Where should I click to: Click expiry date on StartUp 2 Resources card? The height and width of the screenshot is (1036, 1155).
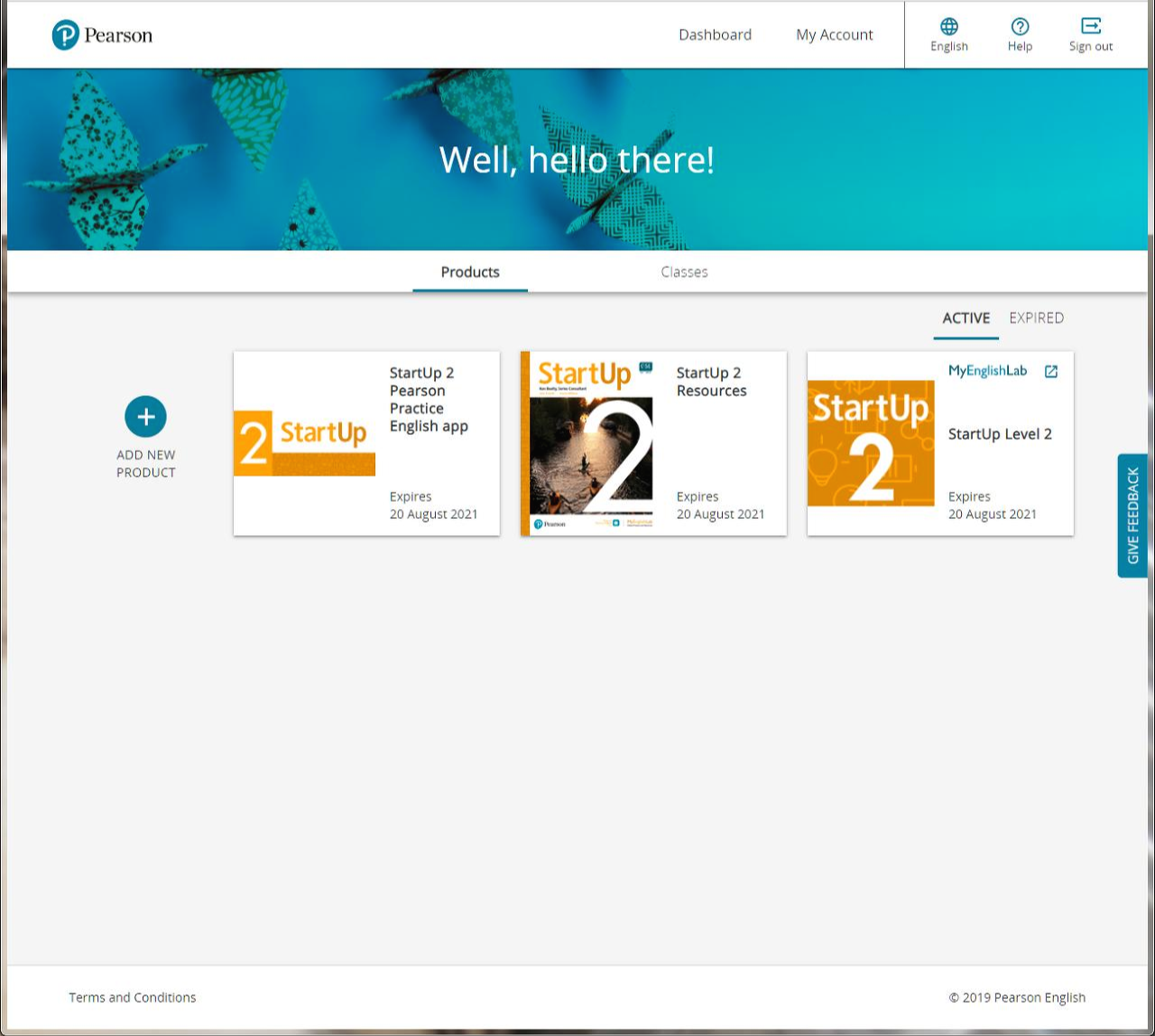(x=721, y=513)
